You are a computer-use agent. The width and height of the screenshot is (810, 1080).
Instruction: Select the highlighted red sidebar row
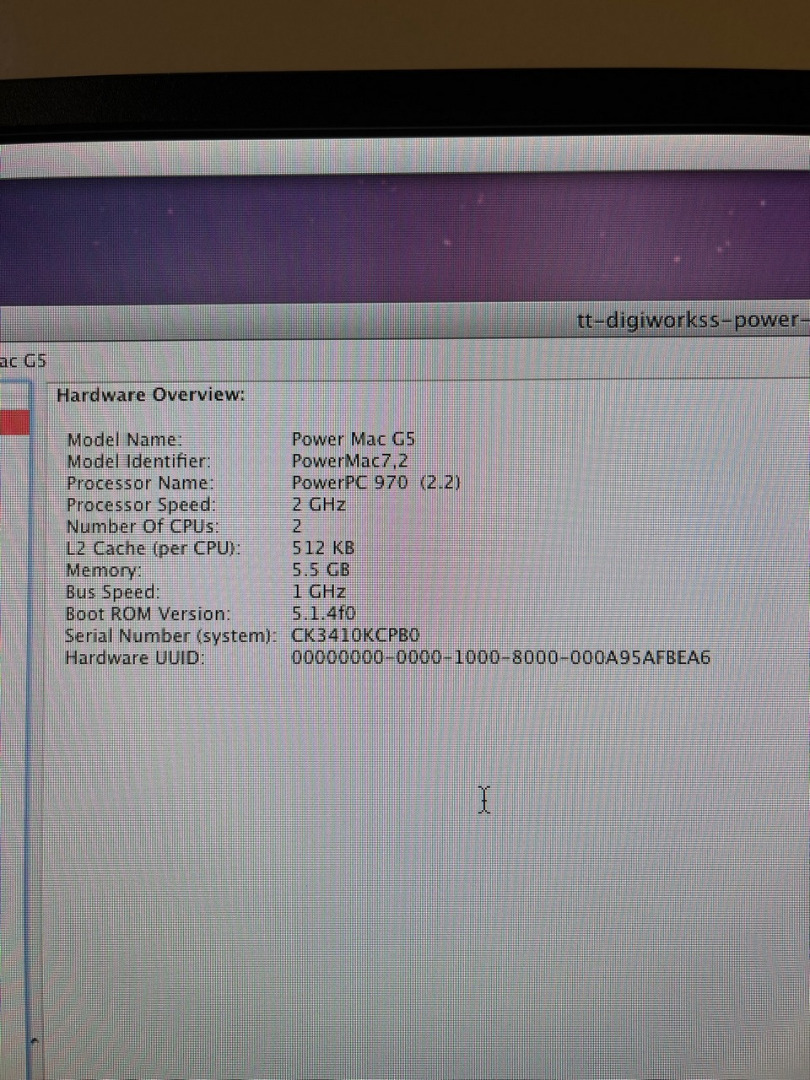click(14, 422)
